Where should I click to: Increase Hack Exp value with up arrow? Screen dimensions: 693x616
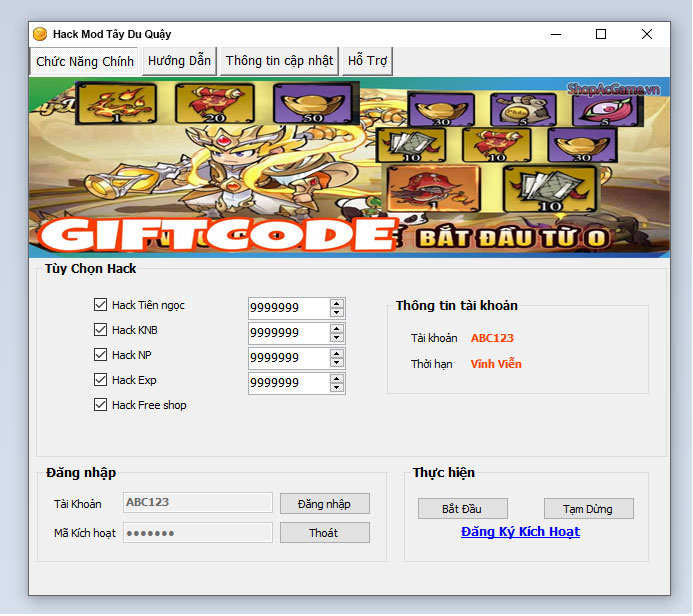click(x=337, y=379)
